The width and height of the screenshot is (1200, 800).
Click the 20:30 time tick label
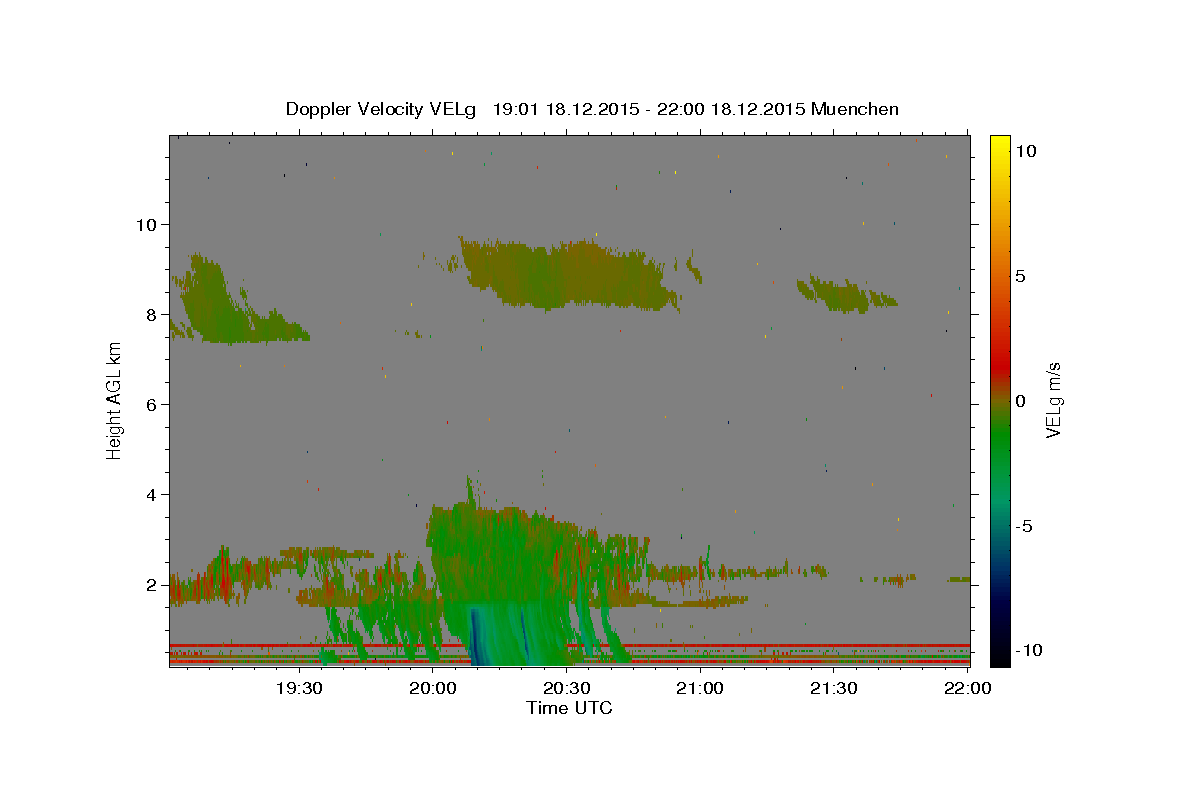pyautogui.click(x=567, y=688)
